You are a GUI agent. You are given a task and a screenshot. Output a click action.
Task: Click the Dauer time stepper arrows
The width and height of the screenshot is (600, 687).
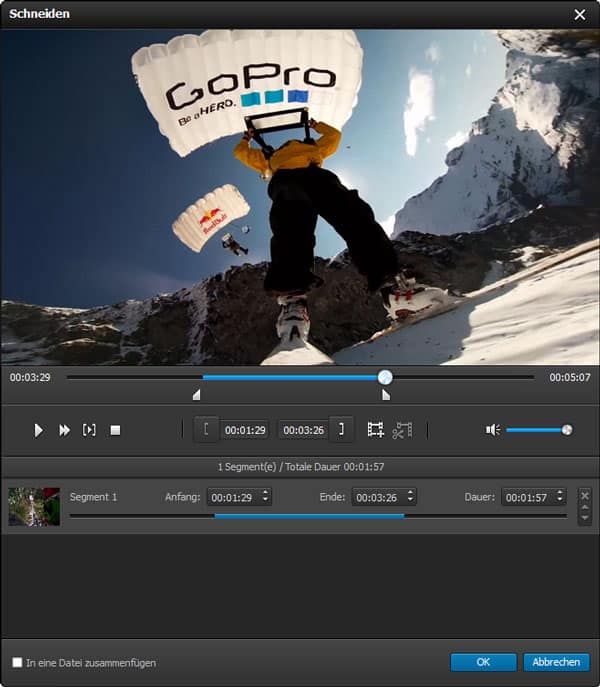(x=559, y=497)
